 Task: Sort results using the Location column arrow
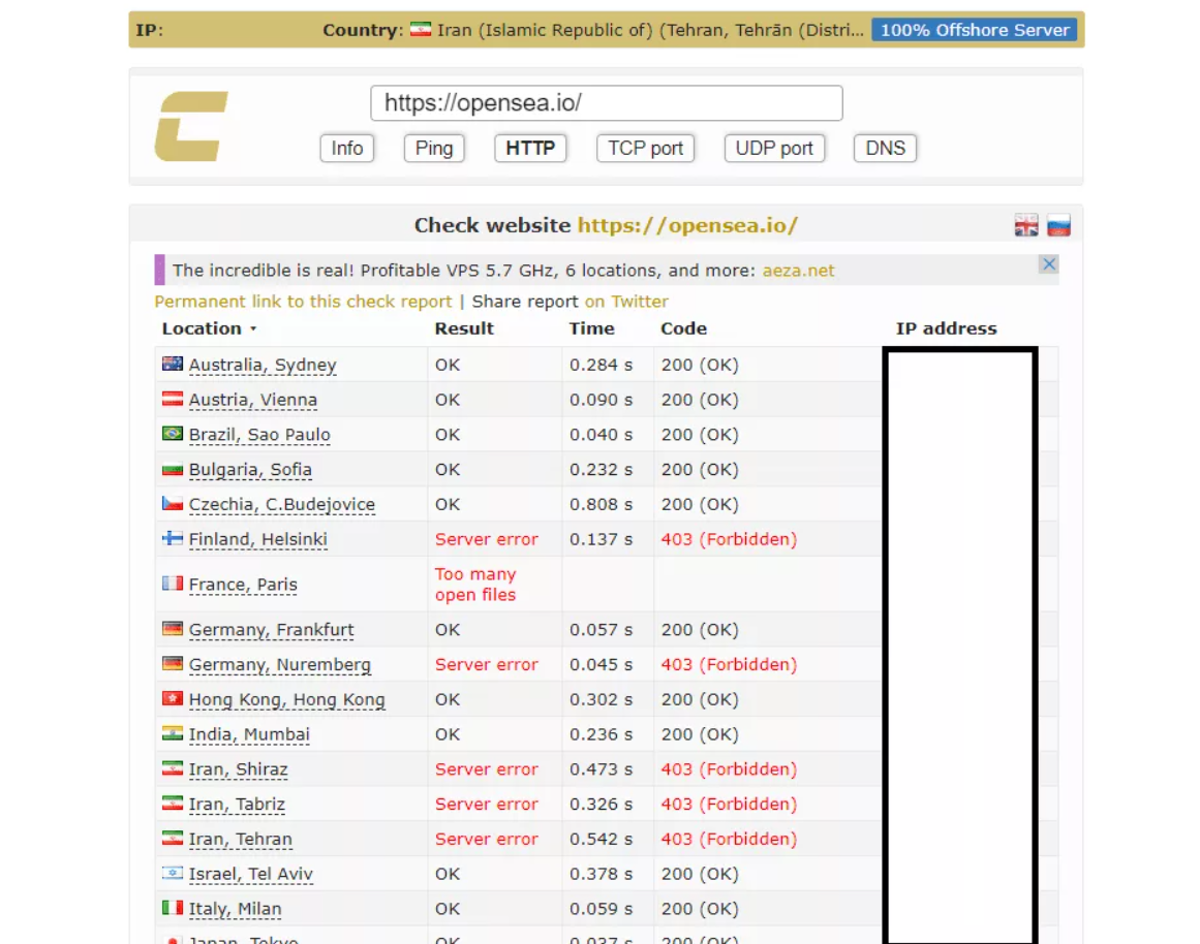click(x=253, y=329)
